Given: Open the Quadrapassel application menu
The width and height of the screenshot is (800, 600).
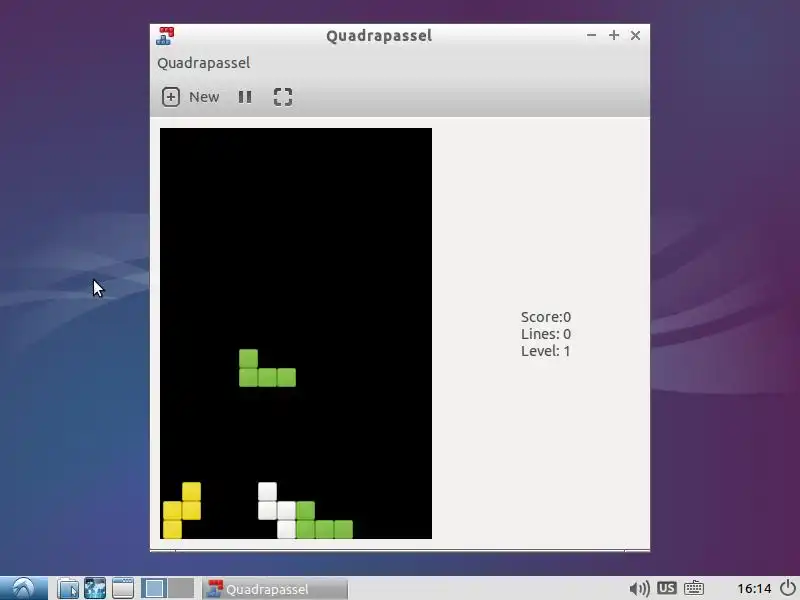Looking at the screenshot, I should tap(204, 63).
